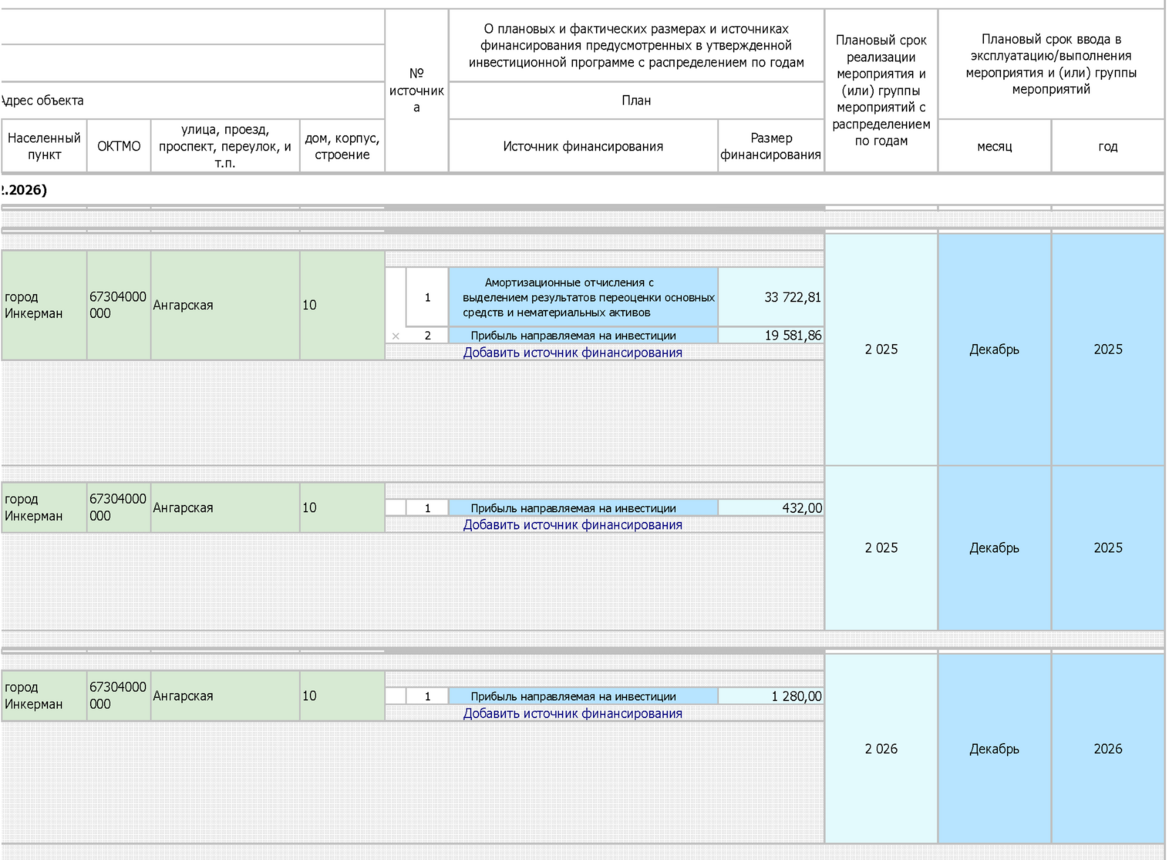This screenshot has width=1169, height=860.
Task: Click 'Добавить источник финансирования' link below 19 581,86
Action: pyautogui.click(x=573, y=352)
